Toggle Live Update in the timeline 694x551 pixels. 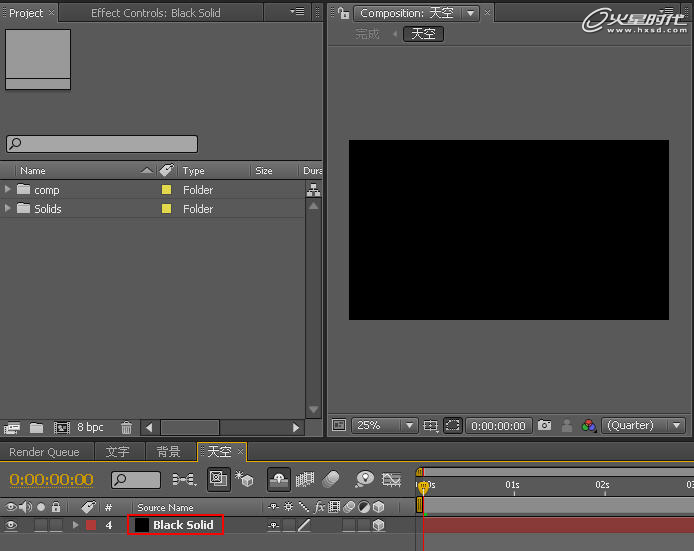[x=219, y=479]
